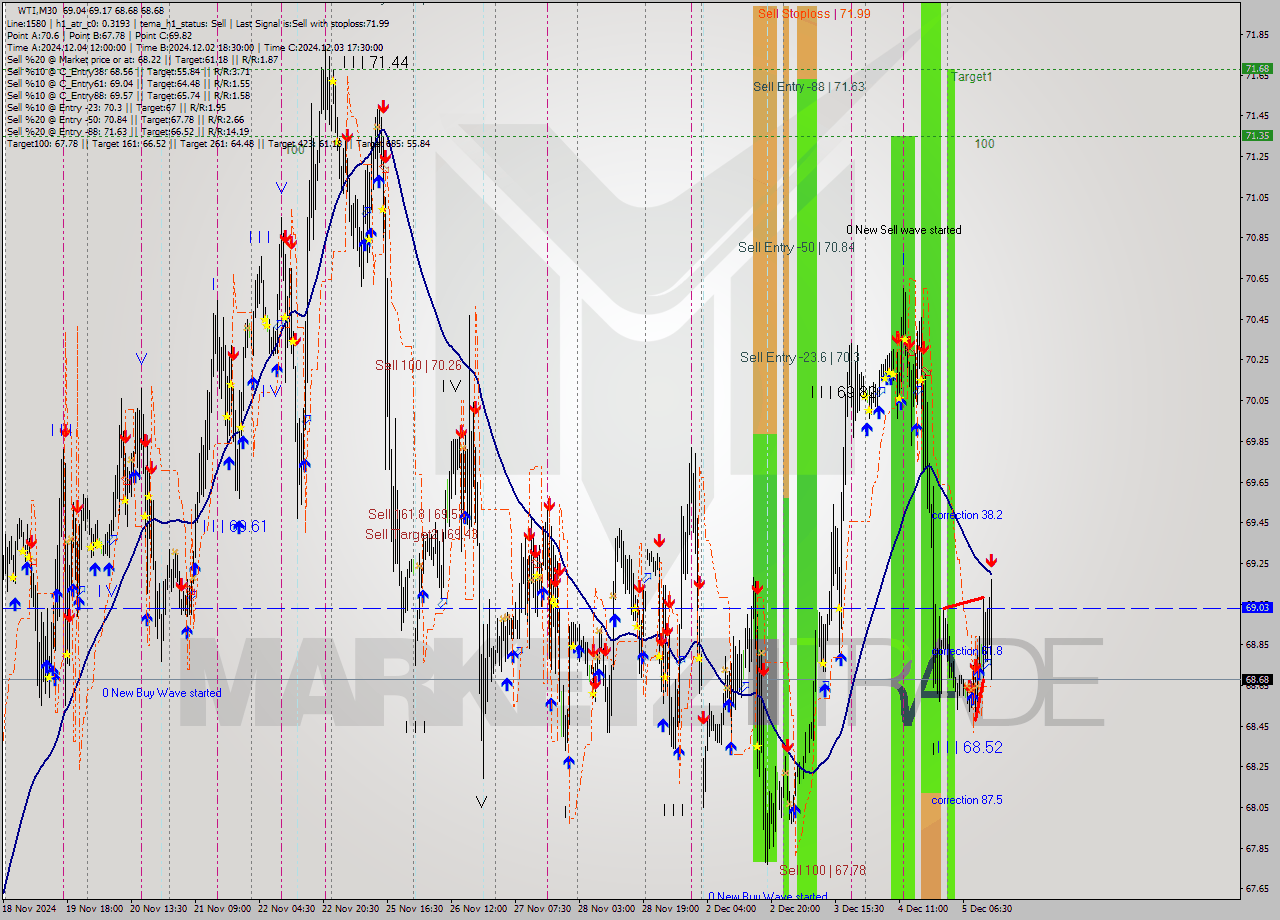Viewport: 1280px width, 920px height.
Task: Click the blue 69.03 price tag
Action: tap(1257, 607)
